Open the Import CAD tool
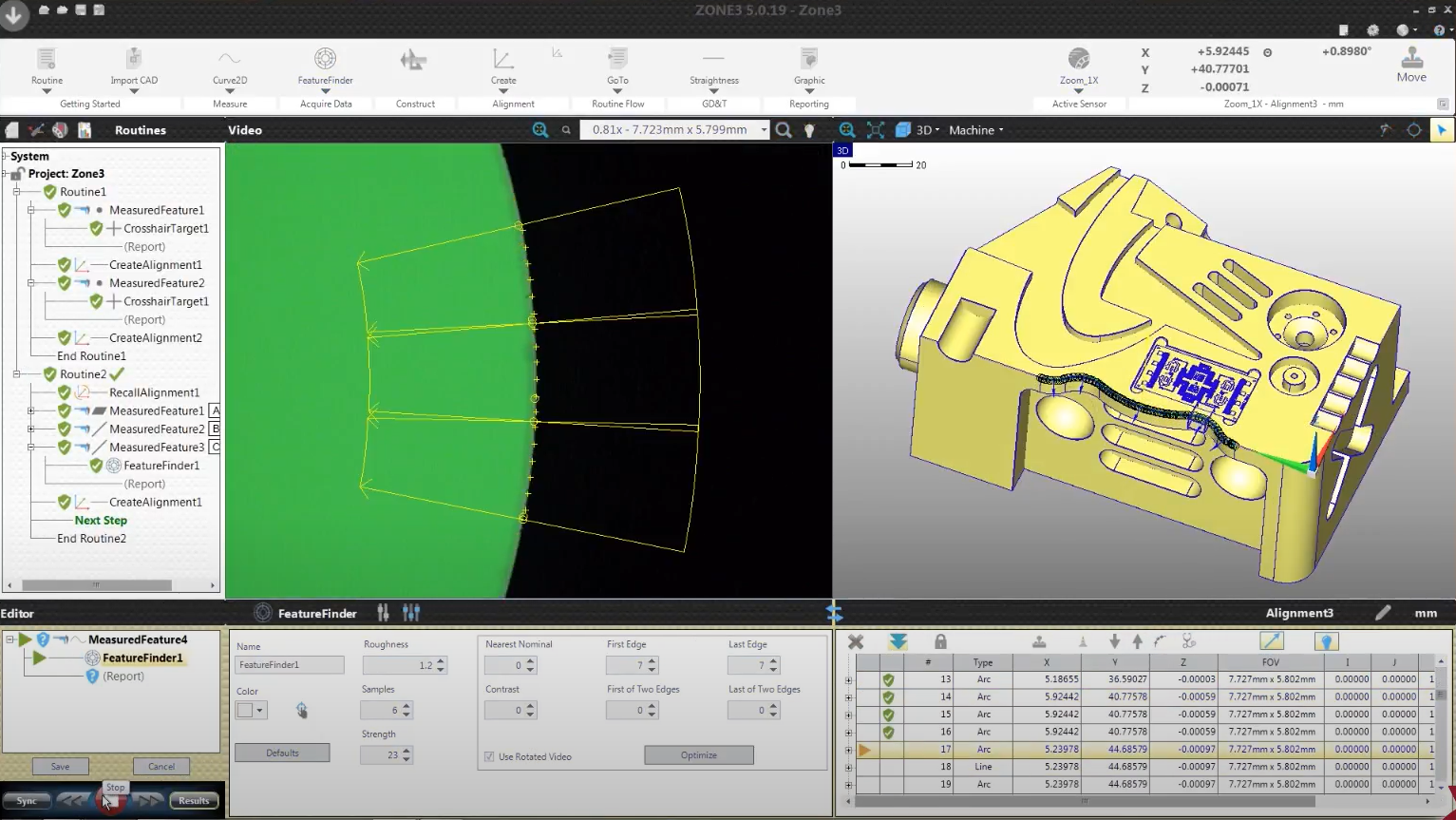This screenshot has width=1456, height=820. click(134, 60)
